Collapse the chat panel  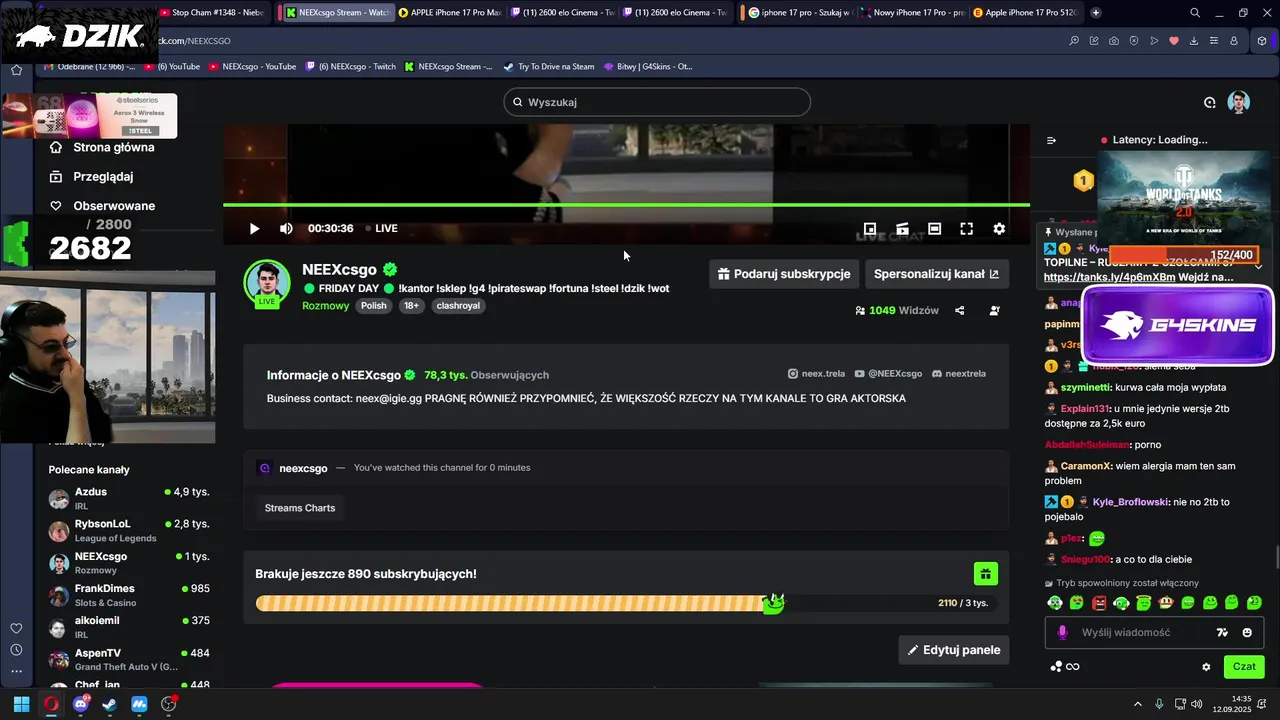1051,140
